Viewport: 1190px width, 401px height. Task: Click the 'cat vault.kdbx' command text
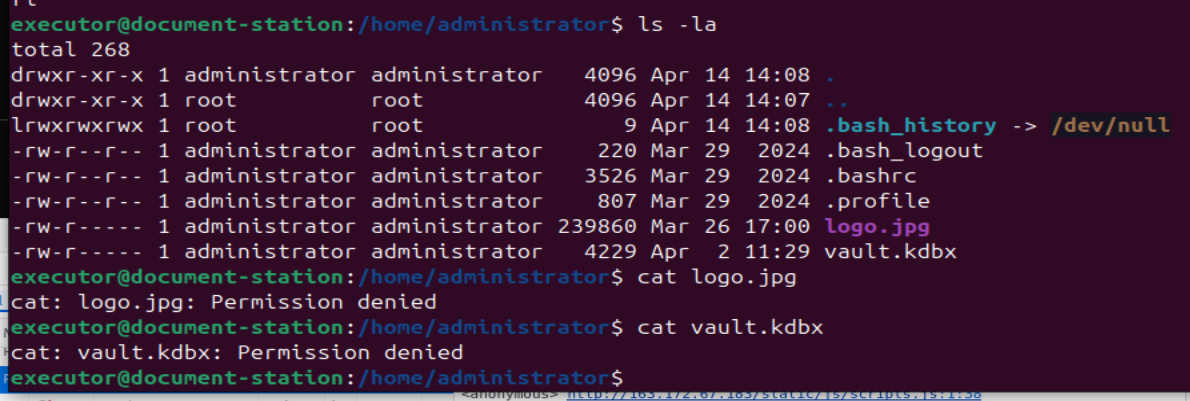[729, 327]
